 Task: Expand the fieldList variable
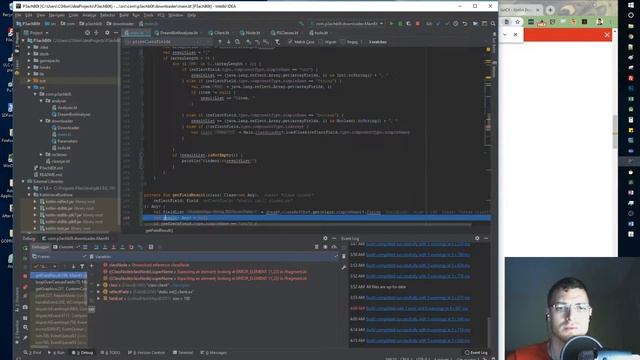(x=98, y=298)
